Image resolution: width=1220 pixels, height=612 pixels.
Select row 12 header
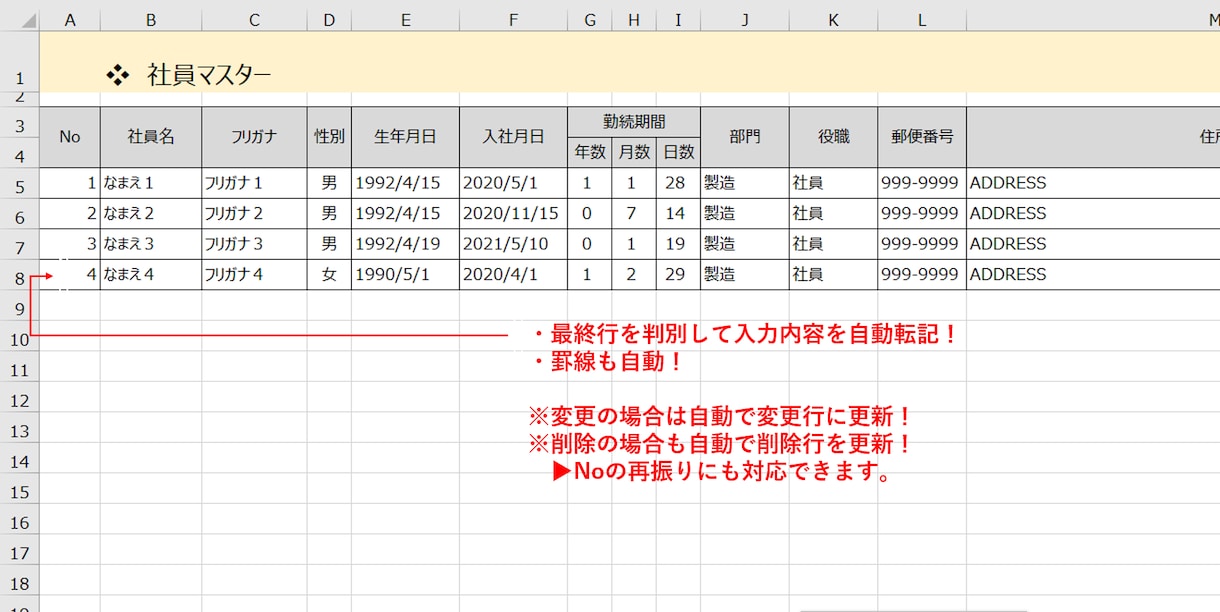19,397
